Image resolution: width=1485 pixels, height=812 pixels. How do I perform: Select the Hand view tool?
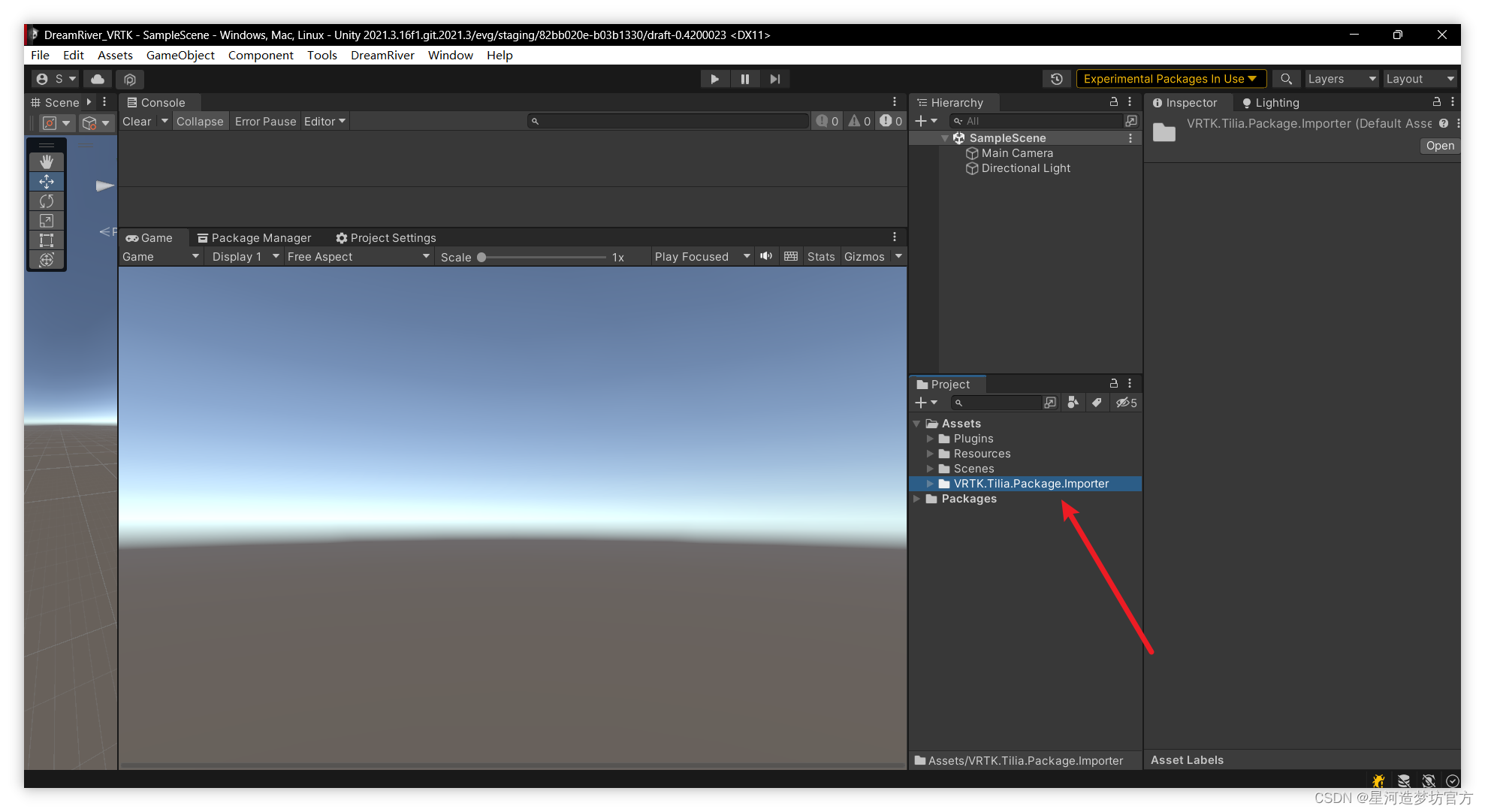click(x=47, y=161)
